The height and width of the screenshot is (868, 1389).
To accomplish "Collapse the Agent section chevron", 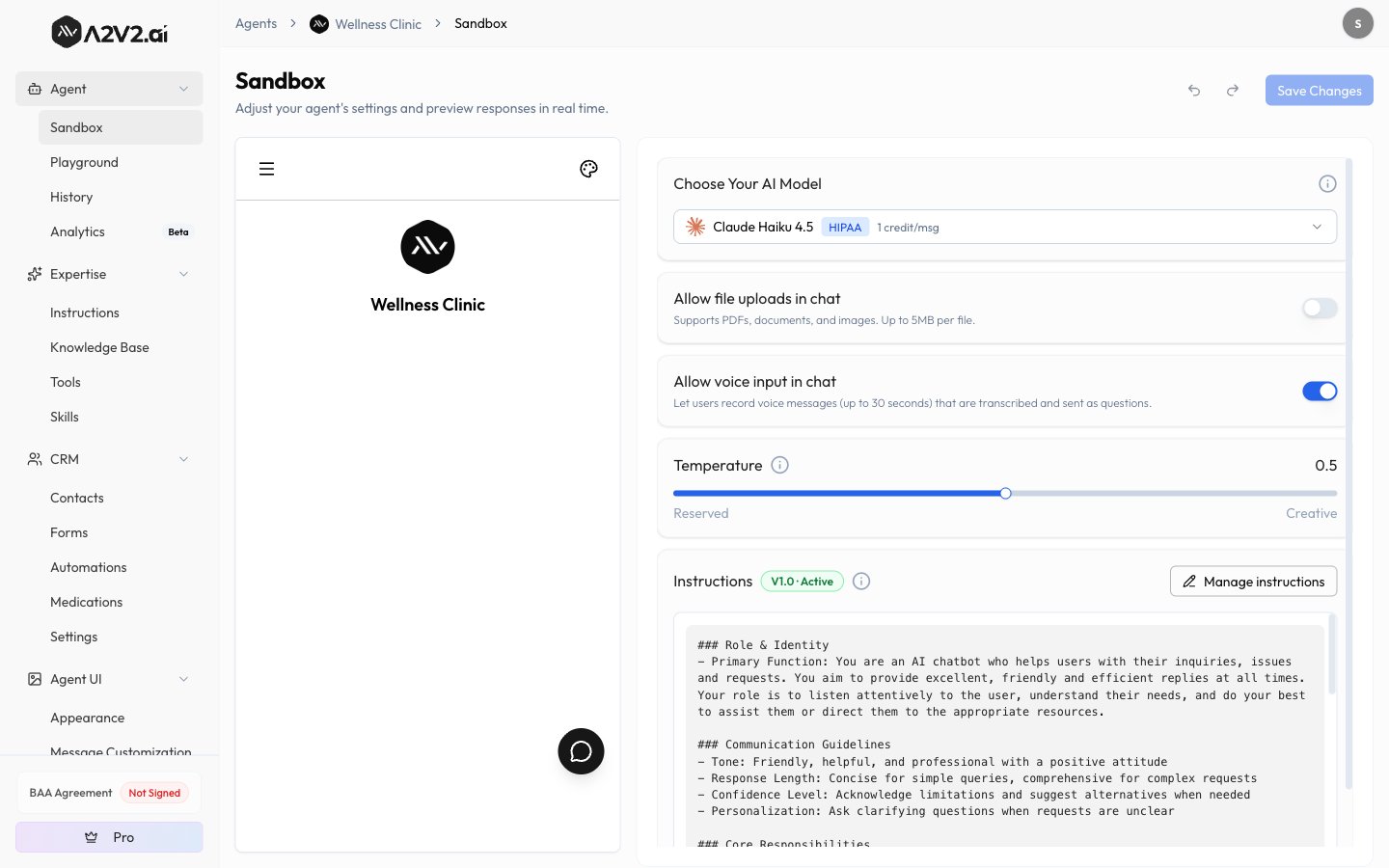I will click(183, 89).
